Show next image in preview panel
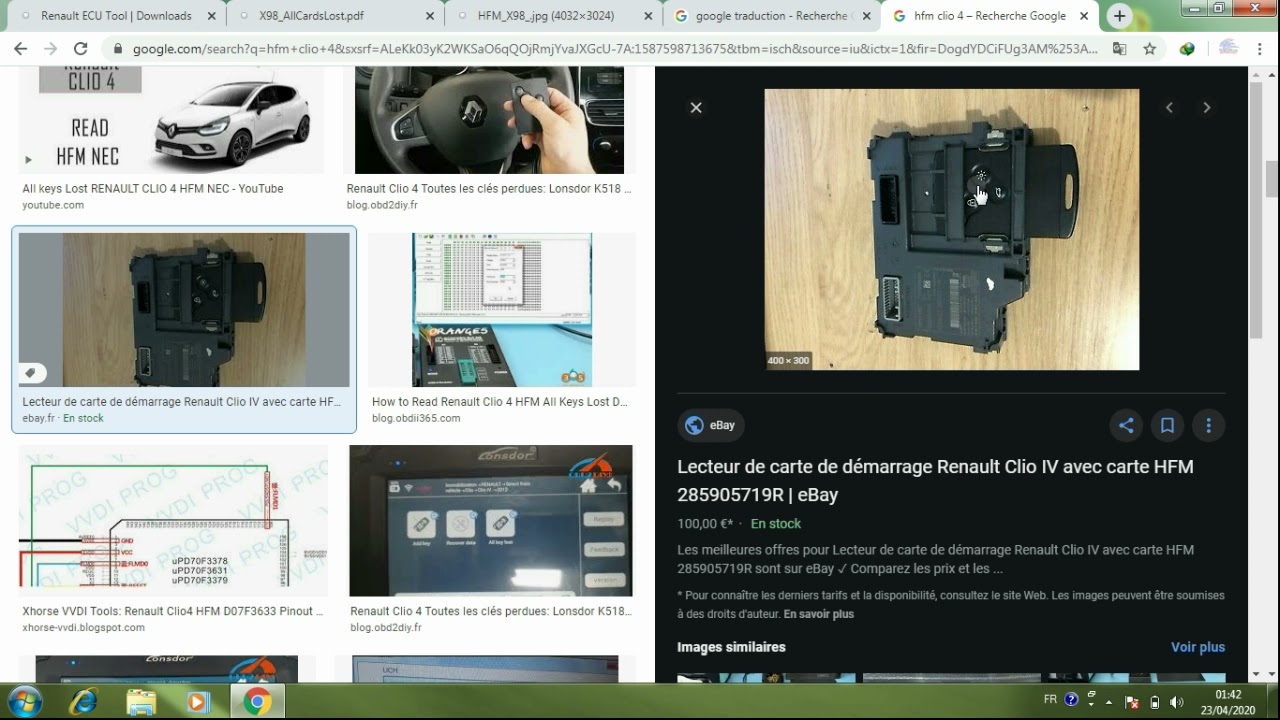The height and width of the screenshot is (720, 1280). coord(1207,108)
